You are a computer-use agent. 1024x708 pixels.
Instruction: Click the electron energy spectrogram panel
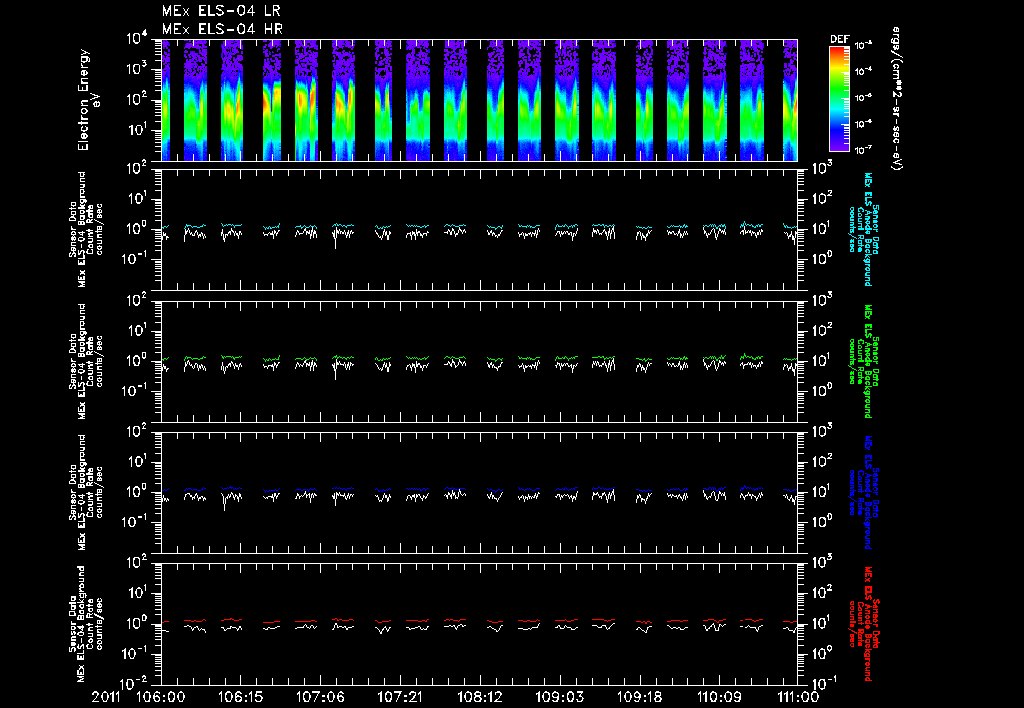(x=479, y=100)
